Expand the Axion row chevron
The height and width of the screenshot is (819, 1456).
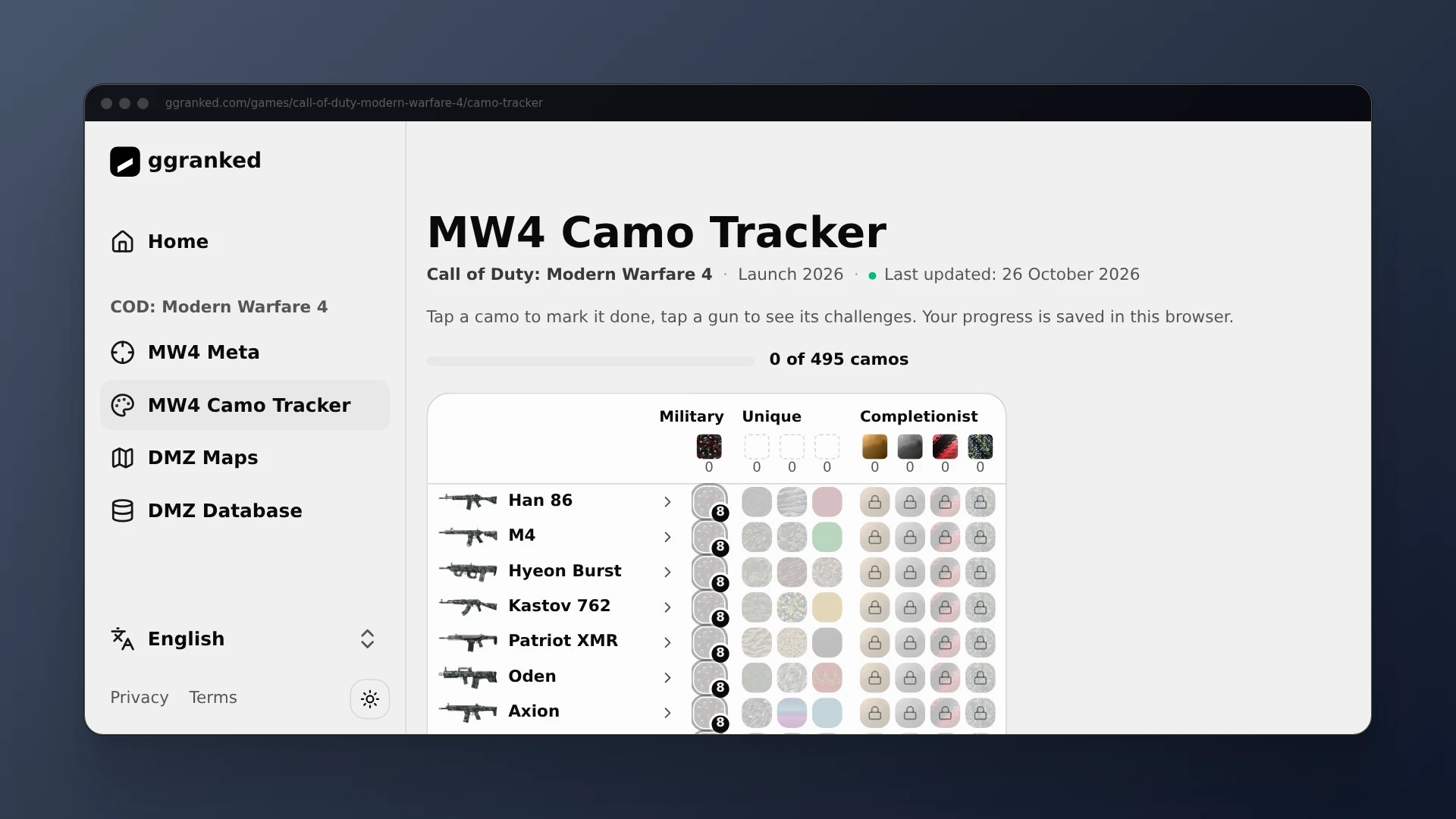[667, 712]
